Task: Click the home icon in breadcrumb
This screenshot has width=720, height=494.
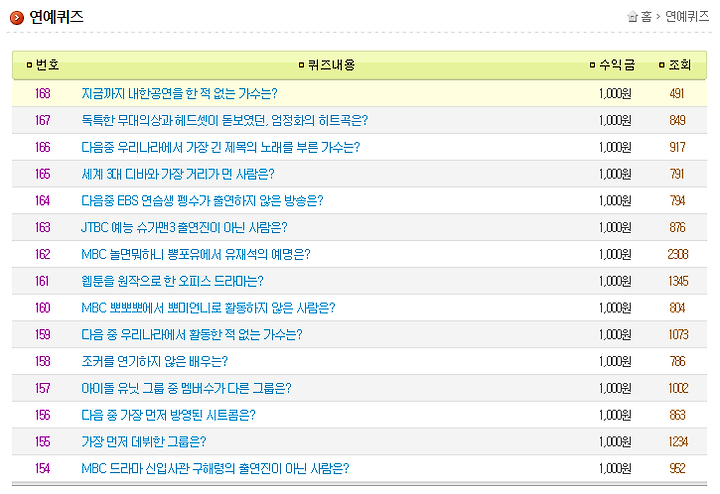Action: pos(632,17)
